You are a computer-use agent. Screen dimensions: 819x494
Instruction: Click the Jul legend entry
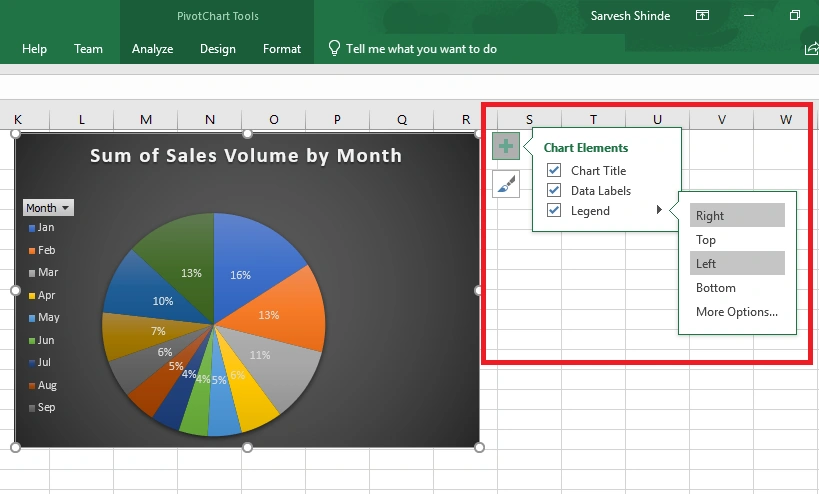click(40, 362)
